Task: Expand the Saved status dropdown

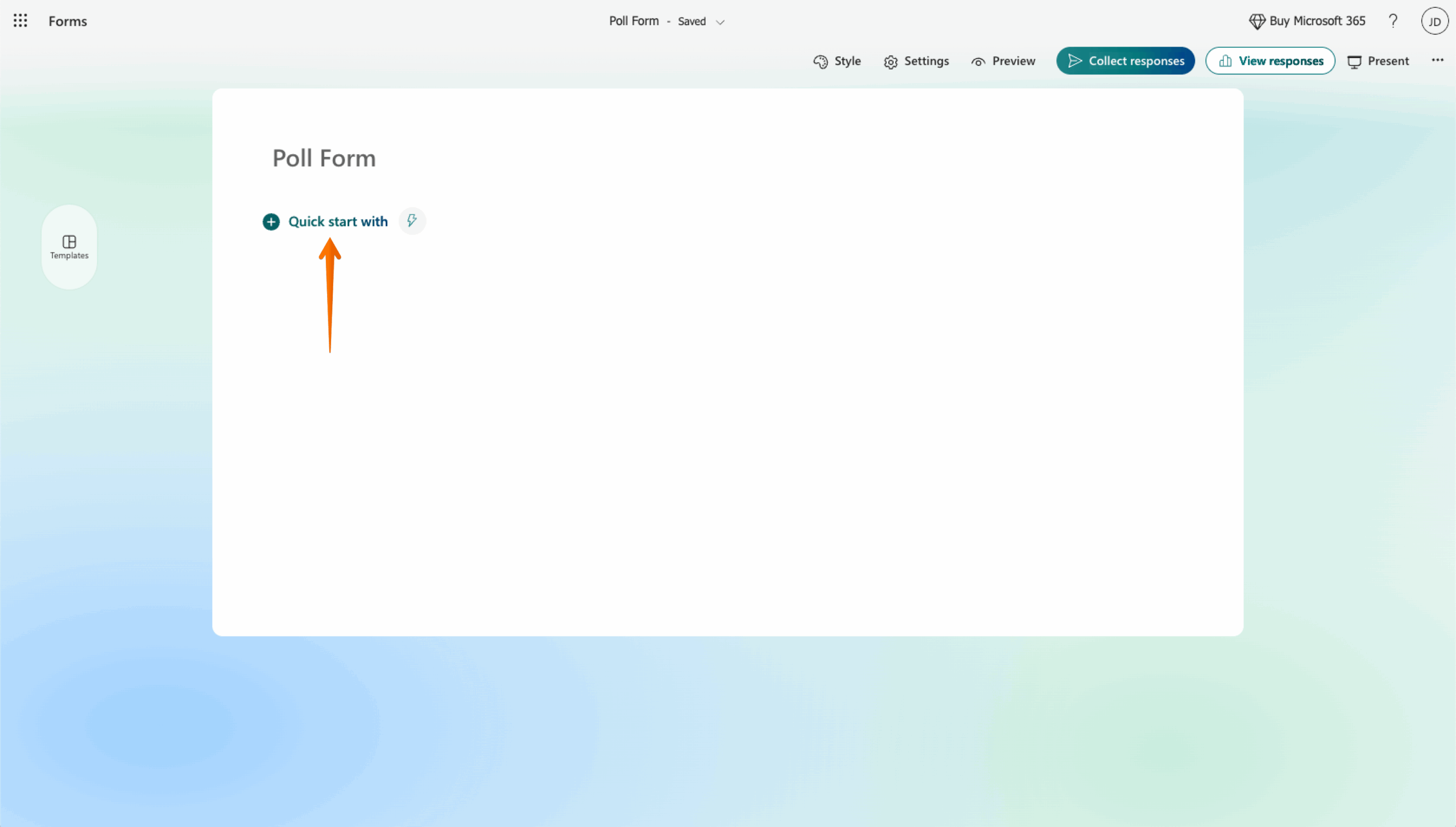Action: point(720,22)
